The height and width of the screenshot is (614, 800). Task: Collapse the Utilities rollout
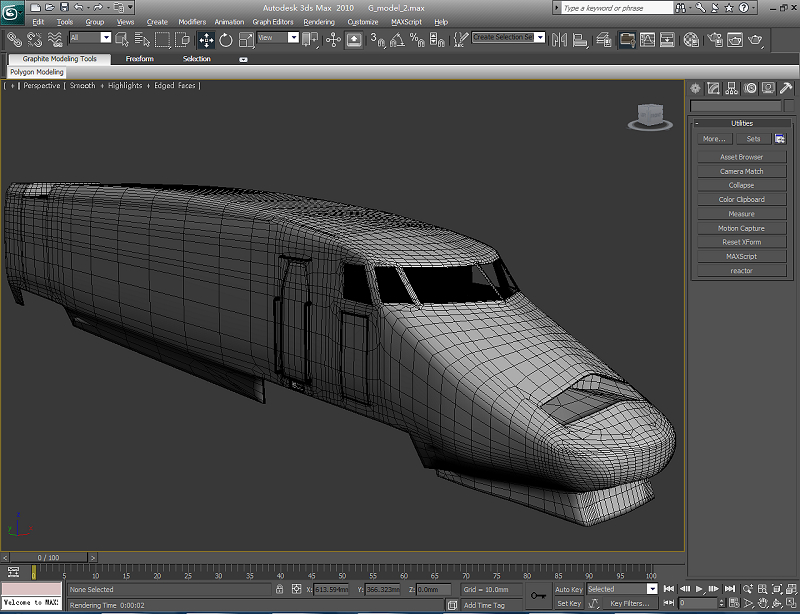(x=741, y=123)
